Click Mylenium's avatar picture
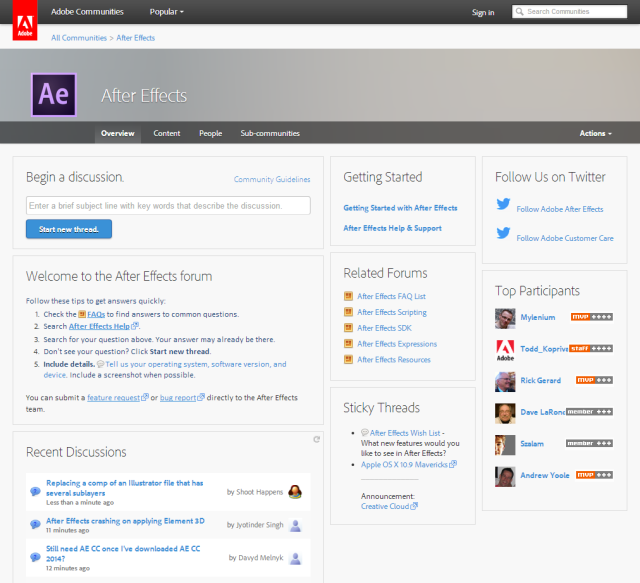This screenshot has width=640, height=583. coord(505,318)
